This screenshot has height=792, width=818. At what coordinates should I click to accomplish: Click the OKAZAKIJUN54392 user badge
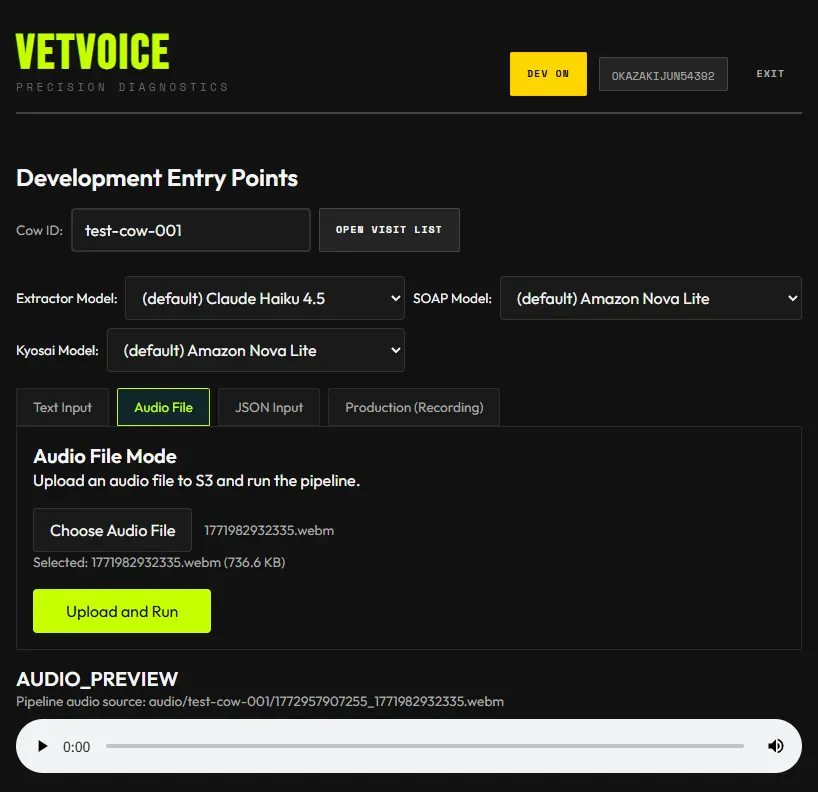[x=663, y=74]
